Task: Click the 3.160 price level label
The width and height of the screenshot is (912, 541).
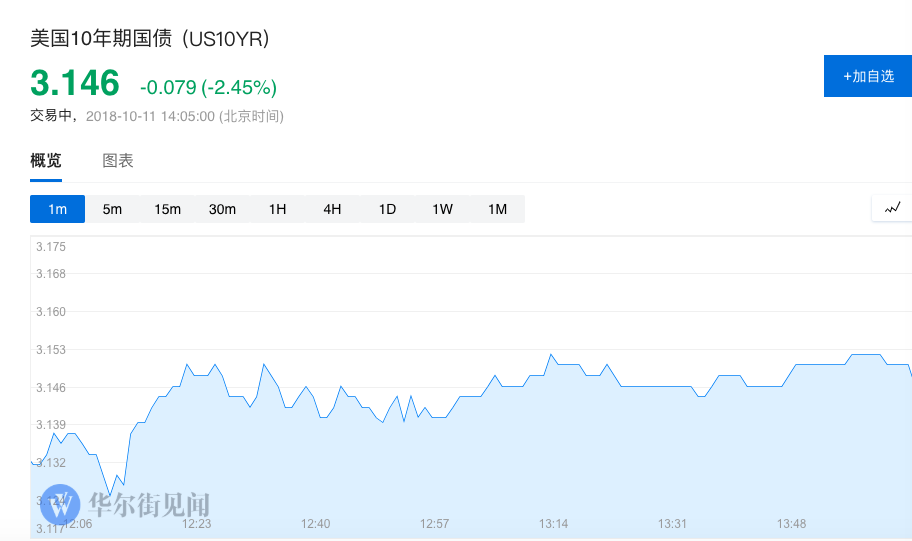Action: pos(50,312)
